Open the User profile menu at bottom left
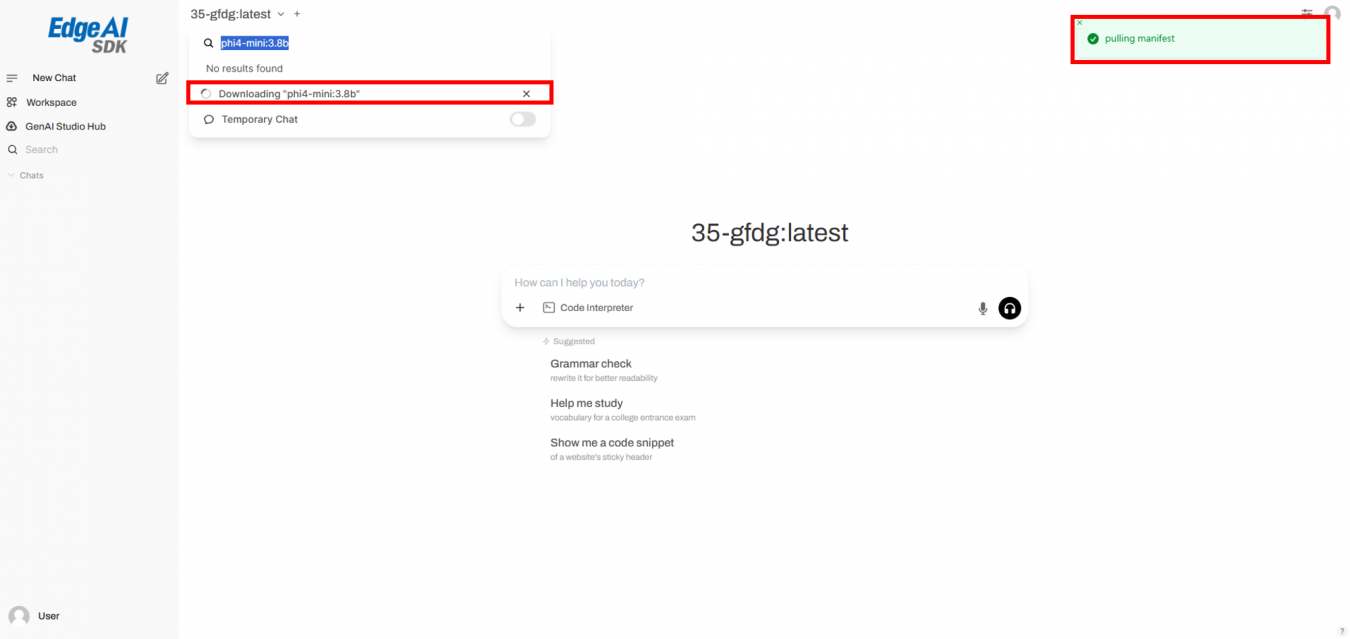The width and height of the screenshot is (1350, 639). pos(36,616)
